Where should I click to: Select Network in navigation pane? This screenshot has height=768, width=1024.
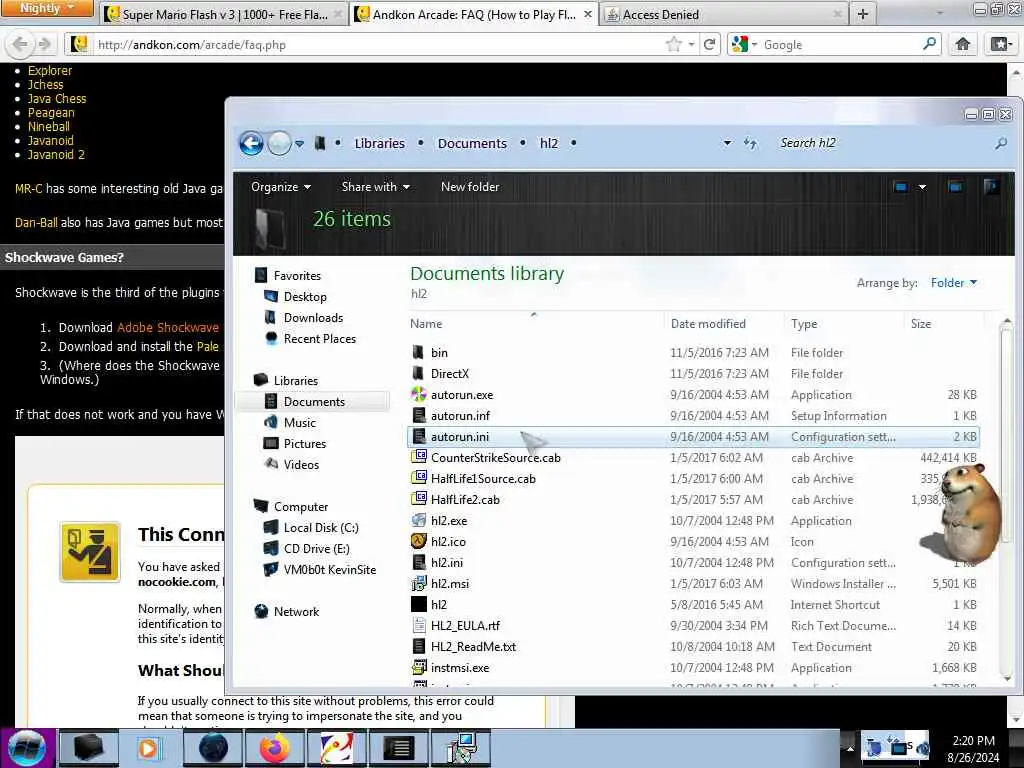point(296,611)
